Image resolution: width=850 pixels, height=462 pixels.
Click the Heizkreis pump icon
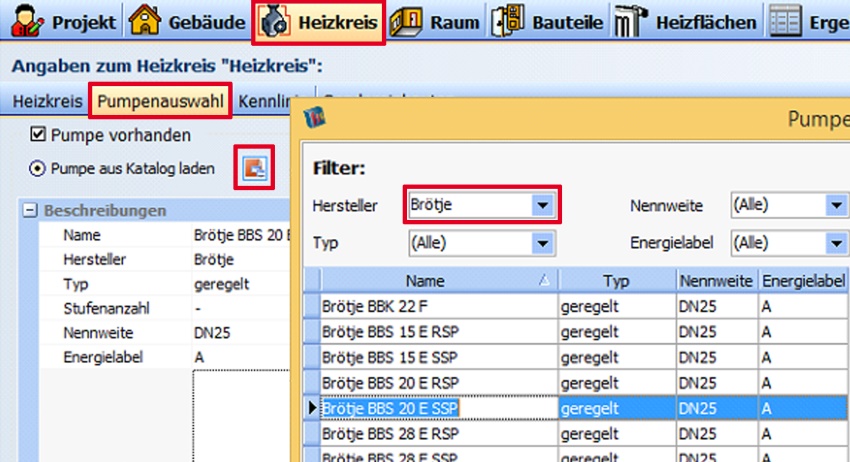[275, 22]
